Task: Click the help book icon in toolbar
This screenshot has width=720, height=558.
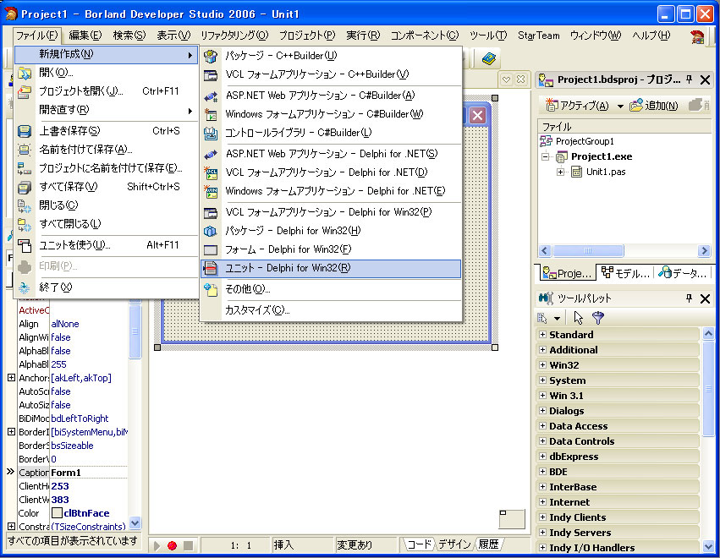Action: (489, 58)
